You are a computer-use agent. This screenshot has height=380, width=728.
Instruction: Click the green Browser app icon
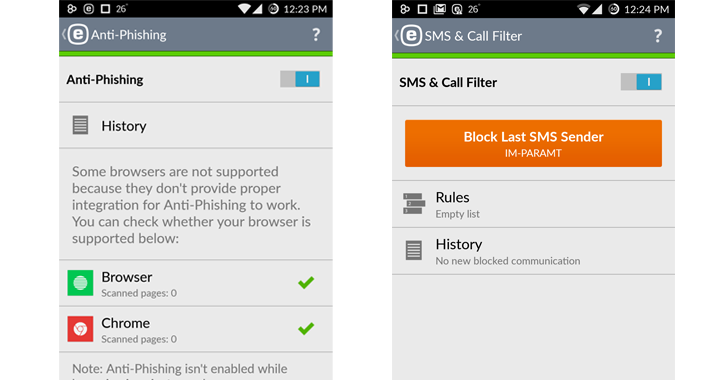pyautogui.click(x=80, y=283)
